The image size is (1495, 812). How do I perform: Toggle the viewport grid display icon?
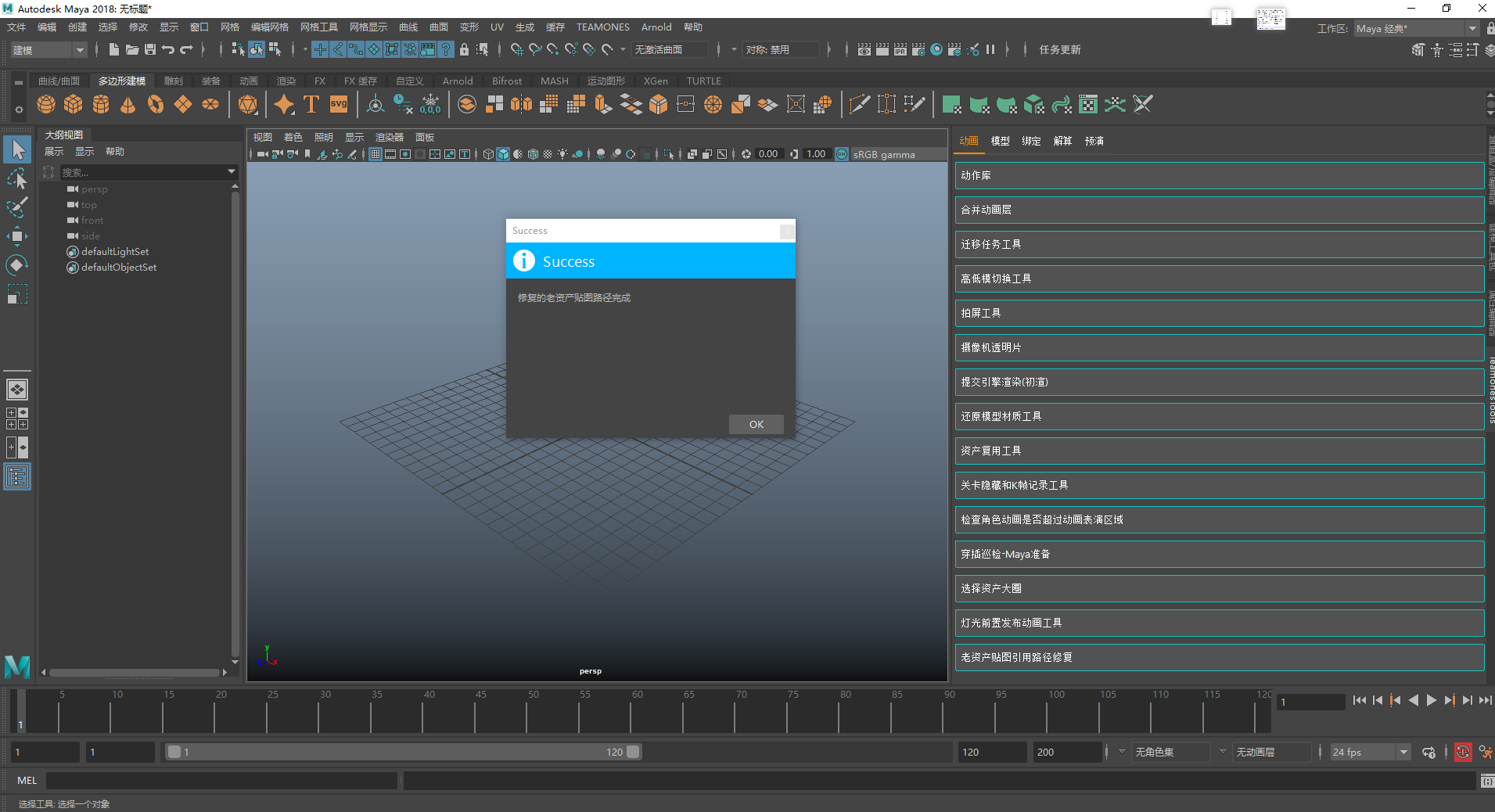click(x=376, y=154)
